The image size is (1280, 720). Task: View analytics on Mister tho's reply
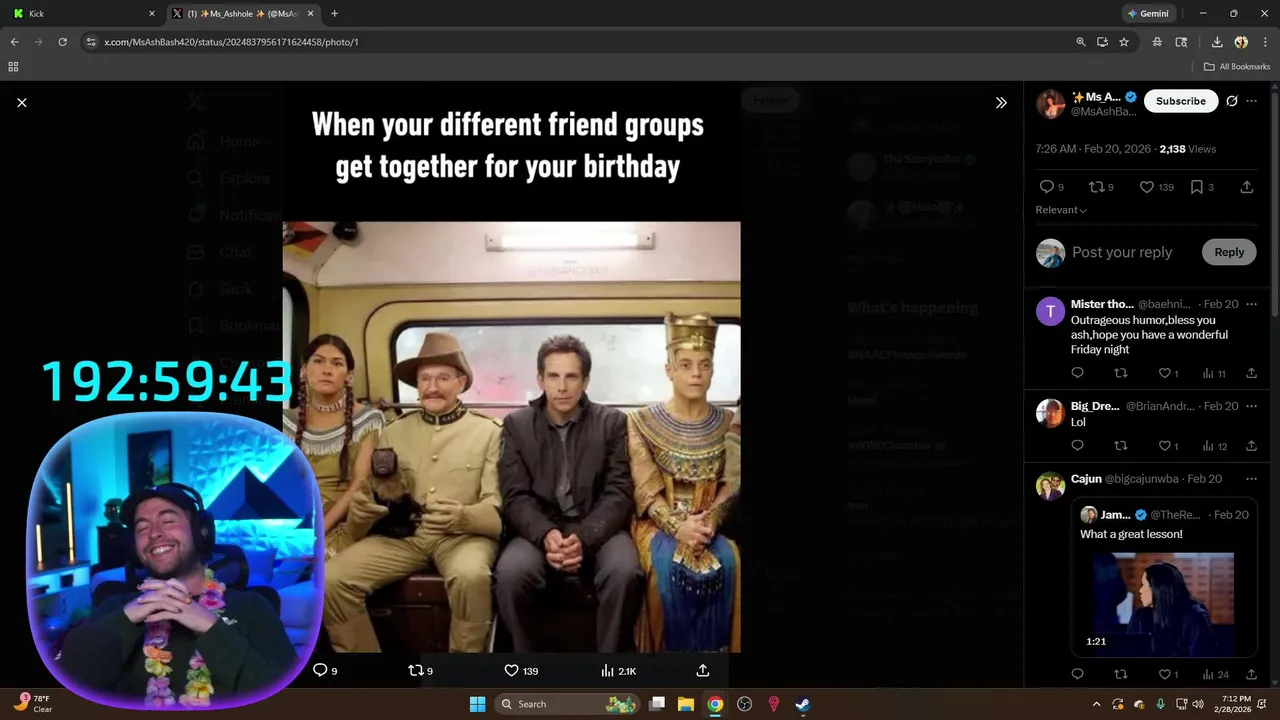(1214, 373)
